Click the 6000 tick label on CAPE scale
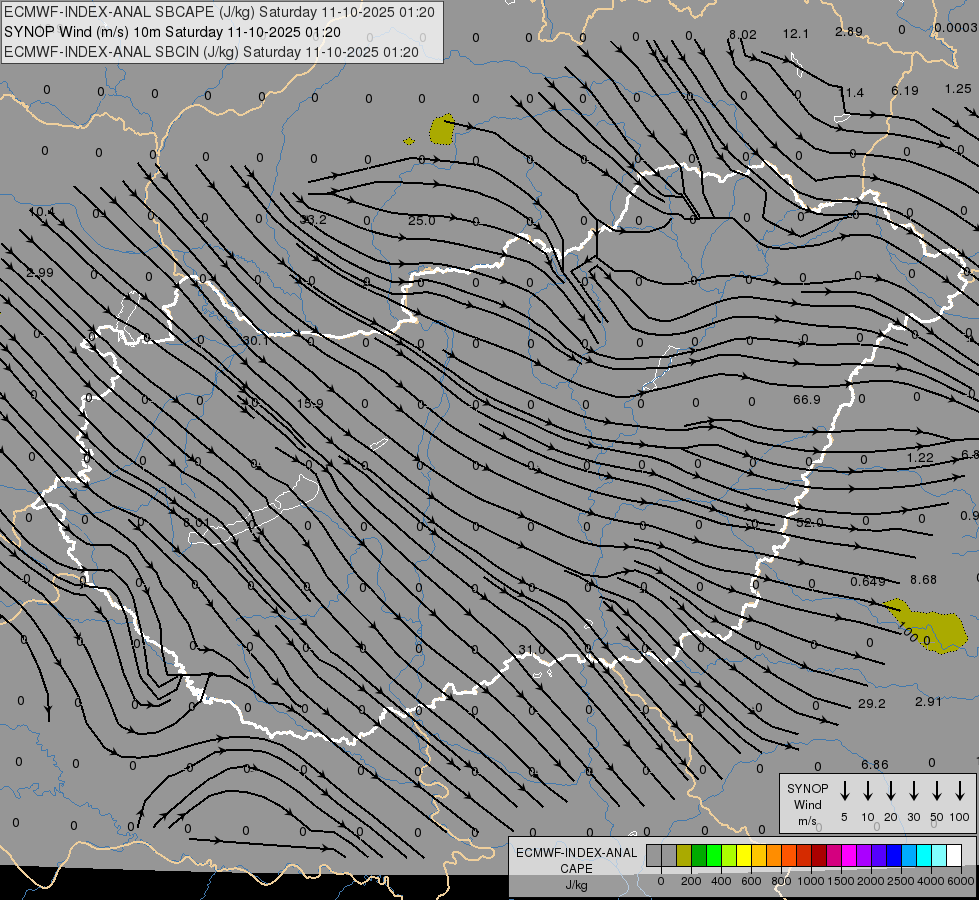The image size is (979, 900). point(961,881)
